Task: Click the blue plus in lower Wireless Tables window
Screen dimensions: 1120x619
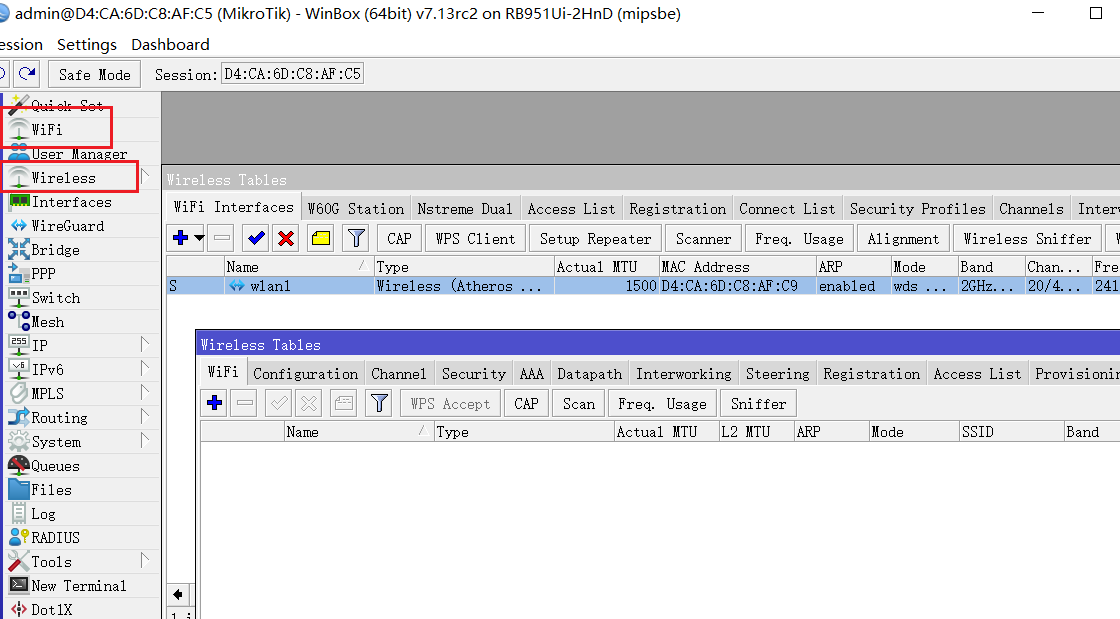Action: click(214, 403)
